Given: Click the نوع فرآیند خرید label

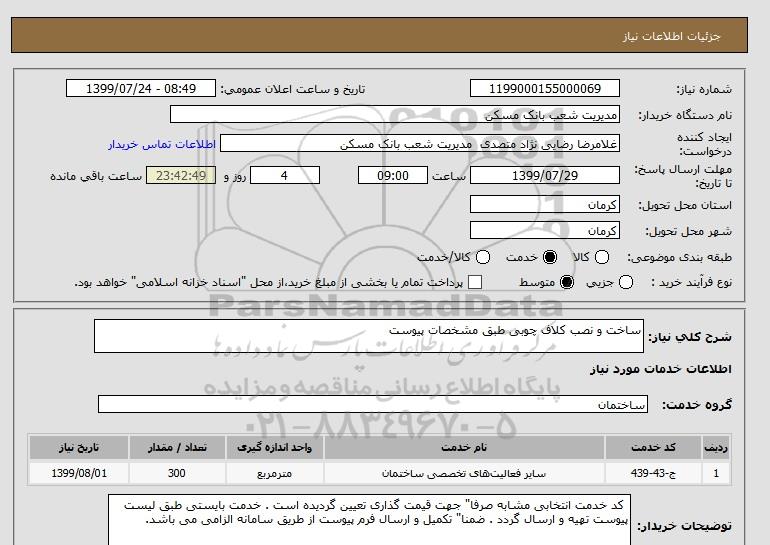Looking at the screenshot, I should (691, 282).
